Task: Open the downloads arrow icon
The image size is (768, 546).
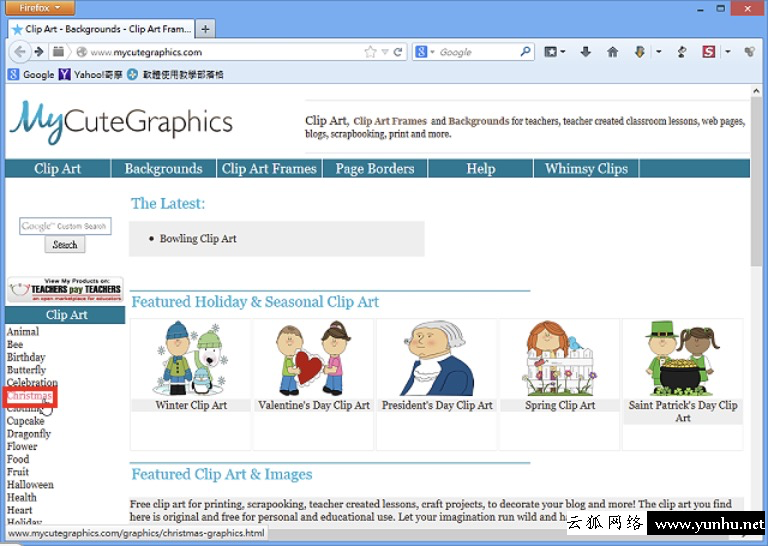Action: [585, 52]
